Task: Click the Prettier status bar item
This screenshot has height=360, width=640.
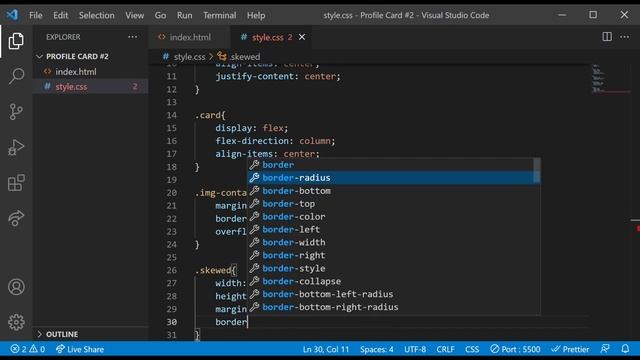Action: click(x=570, y=349)
